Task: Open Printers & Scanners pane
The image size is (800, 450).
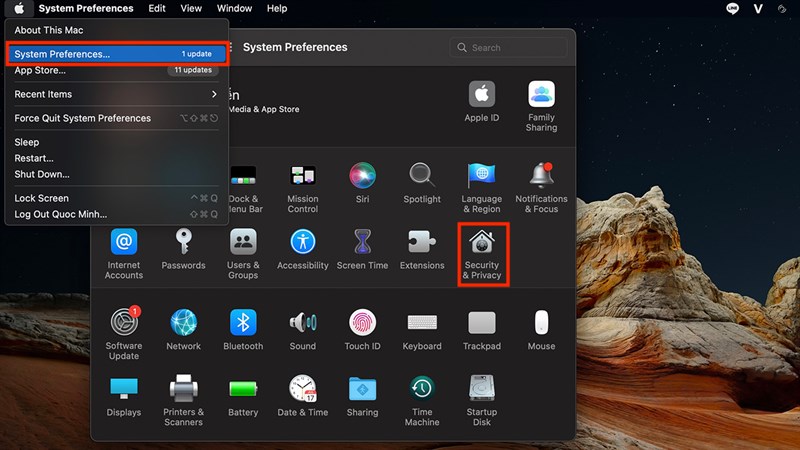Action: 184,400
